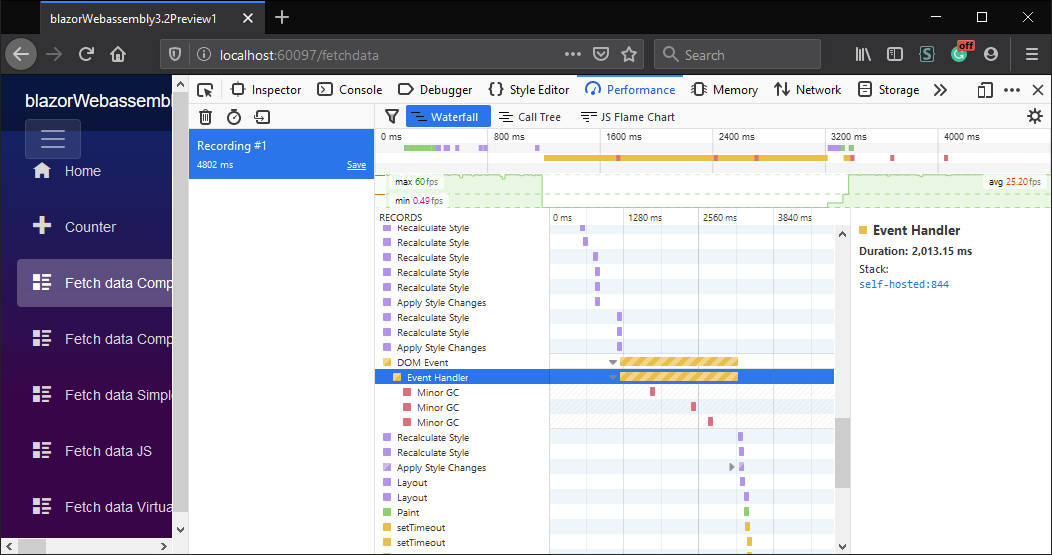This screenshot has width=1052, height=555.
Task: Open devtools options ellipsis menu
Action: (x=1012, y=90)
